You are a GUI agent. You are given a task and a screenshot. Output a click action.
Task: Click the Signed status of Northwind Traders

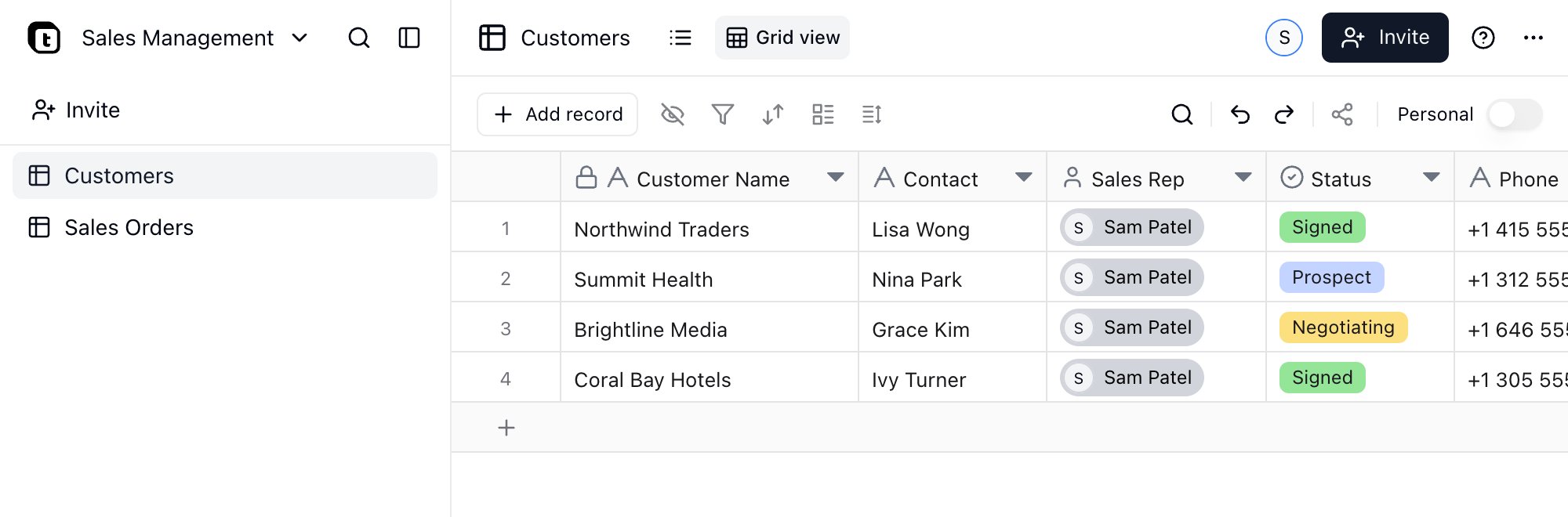(1323, 227)
